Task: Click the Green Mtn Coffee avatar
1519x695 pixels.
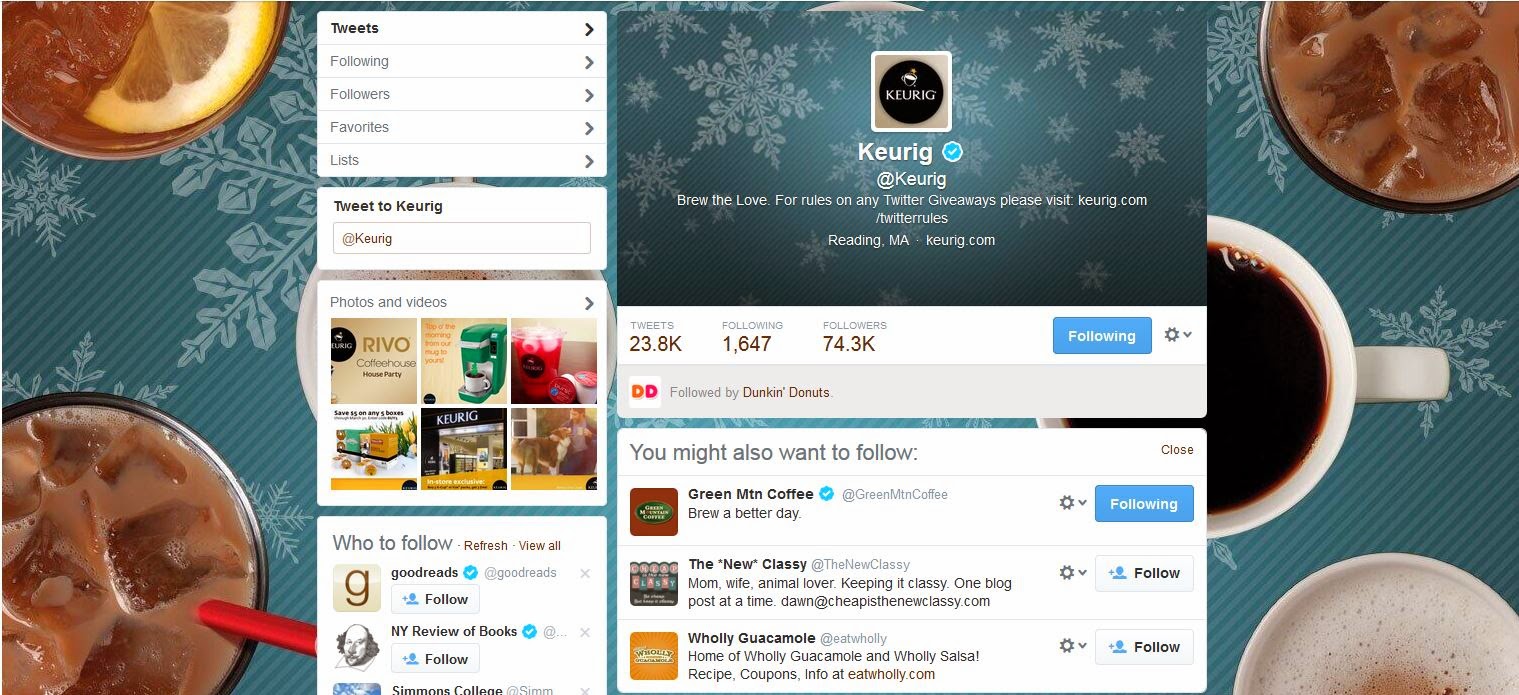Action: click(654, 512)
